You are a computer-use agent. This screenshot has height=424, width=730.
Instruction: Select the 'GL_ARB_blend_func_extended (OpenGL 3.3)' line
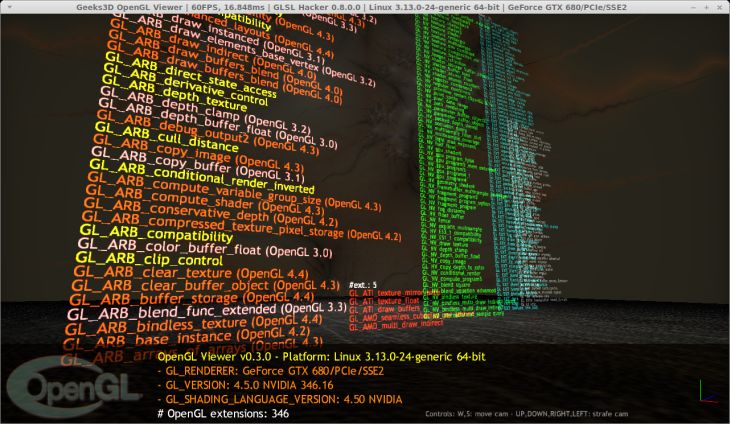(x=207, y=311)
